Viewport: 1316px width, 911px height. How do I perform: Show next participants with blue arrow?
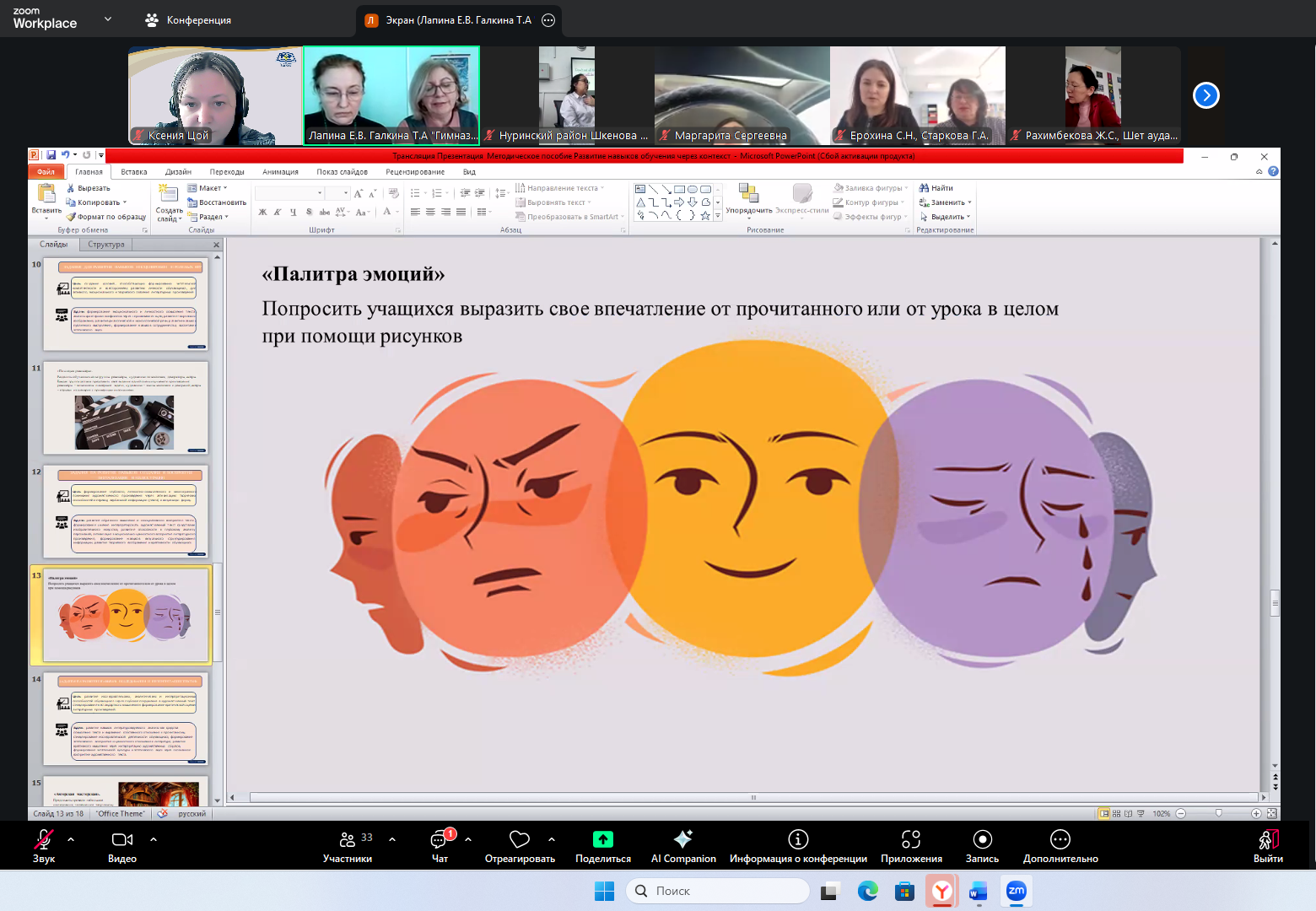1206,95
